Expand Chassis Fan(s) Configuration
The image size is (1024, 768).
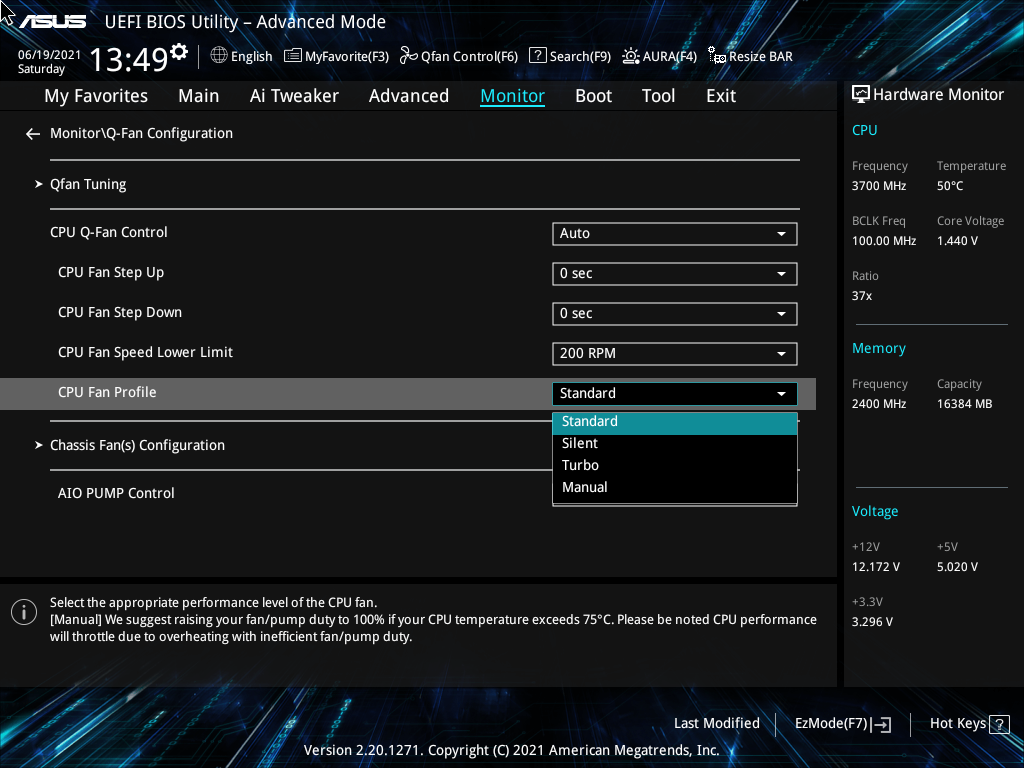point(137,444)
